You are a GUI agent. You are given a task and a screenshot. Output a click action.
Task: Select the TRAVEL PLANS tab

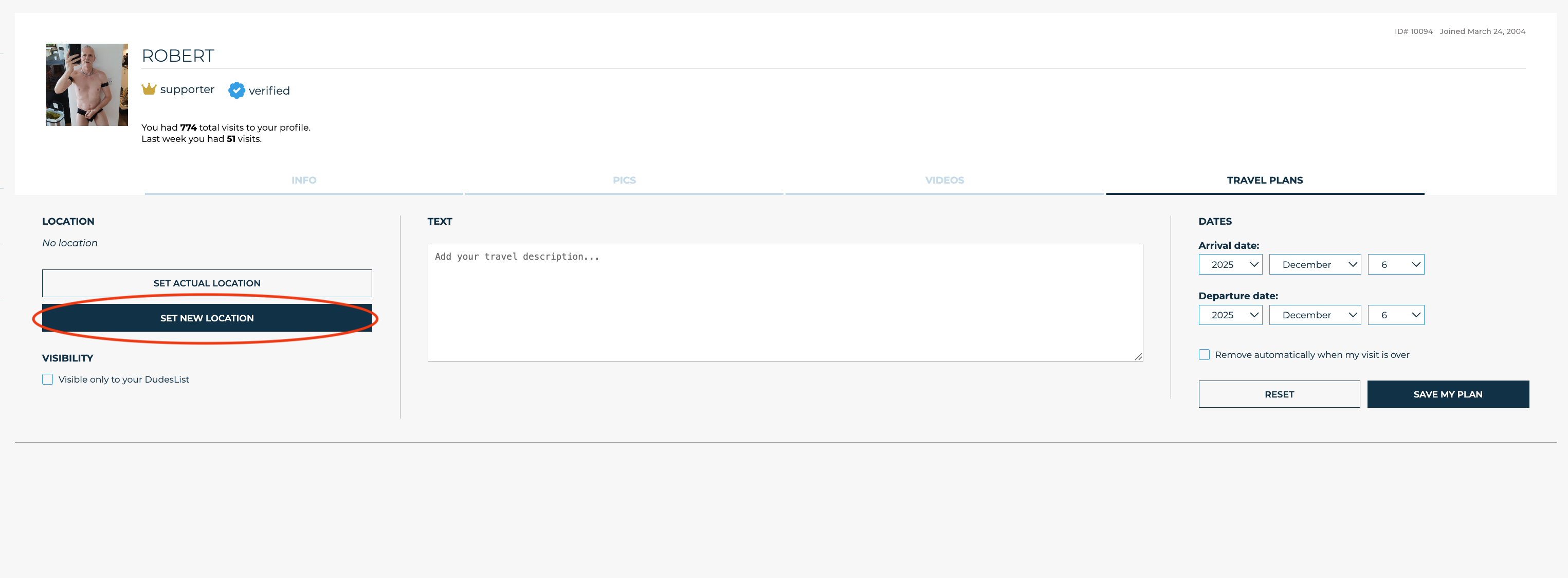(x=1264, y=180)
